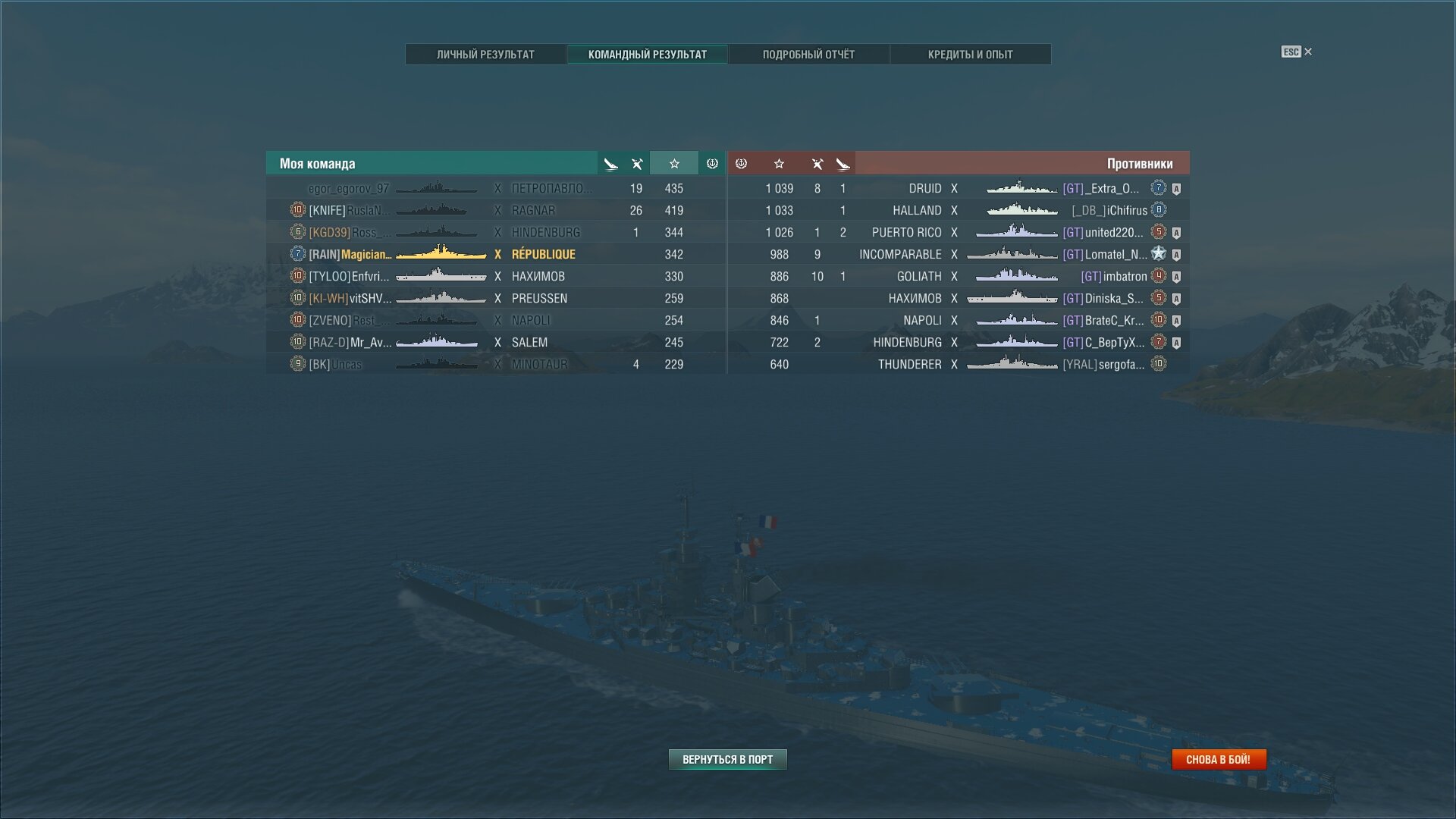The image size is (1456, 819).
Task: Select the highlighted République player row
Action: 496,254
